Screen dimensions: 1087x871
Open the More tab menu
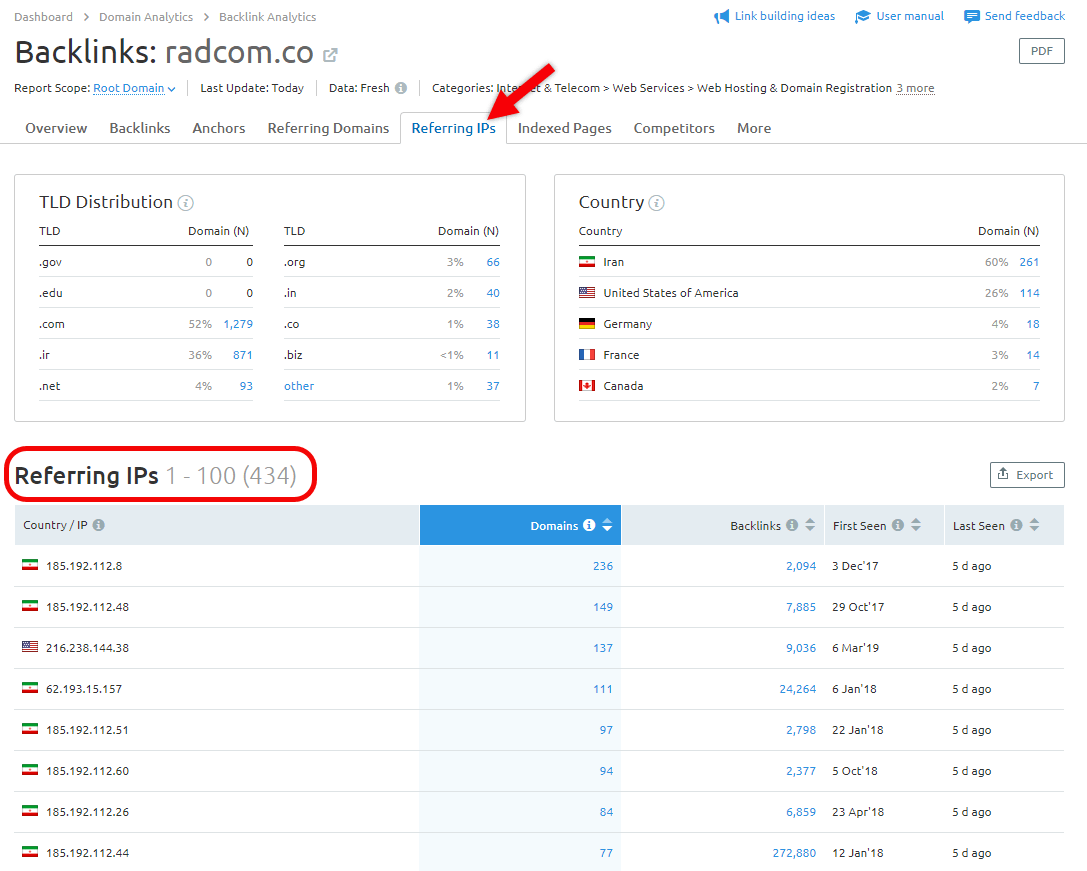pos(753,128)
